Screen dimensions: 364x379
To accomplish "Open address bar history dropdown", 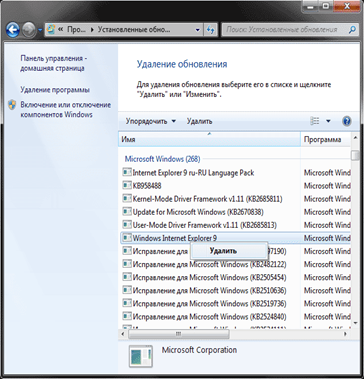I will coord(198,30).
